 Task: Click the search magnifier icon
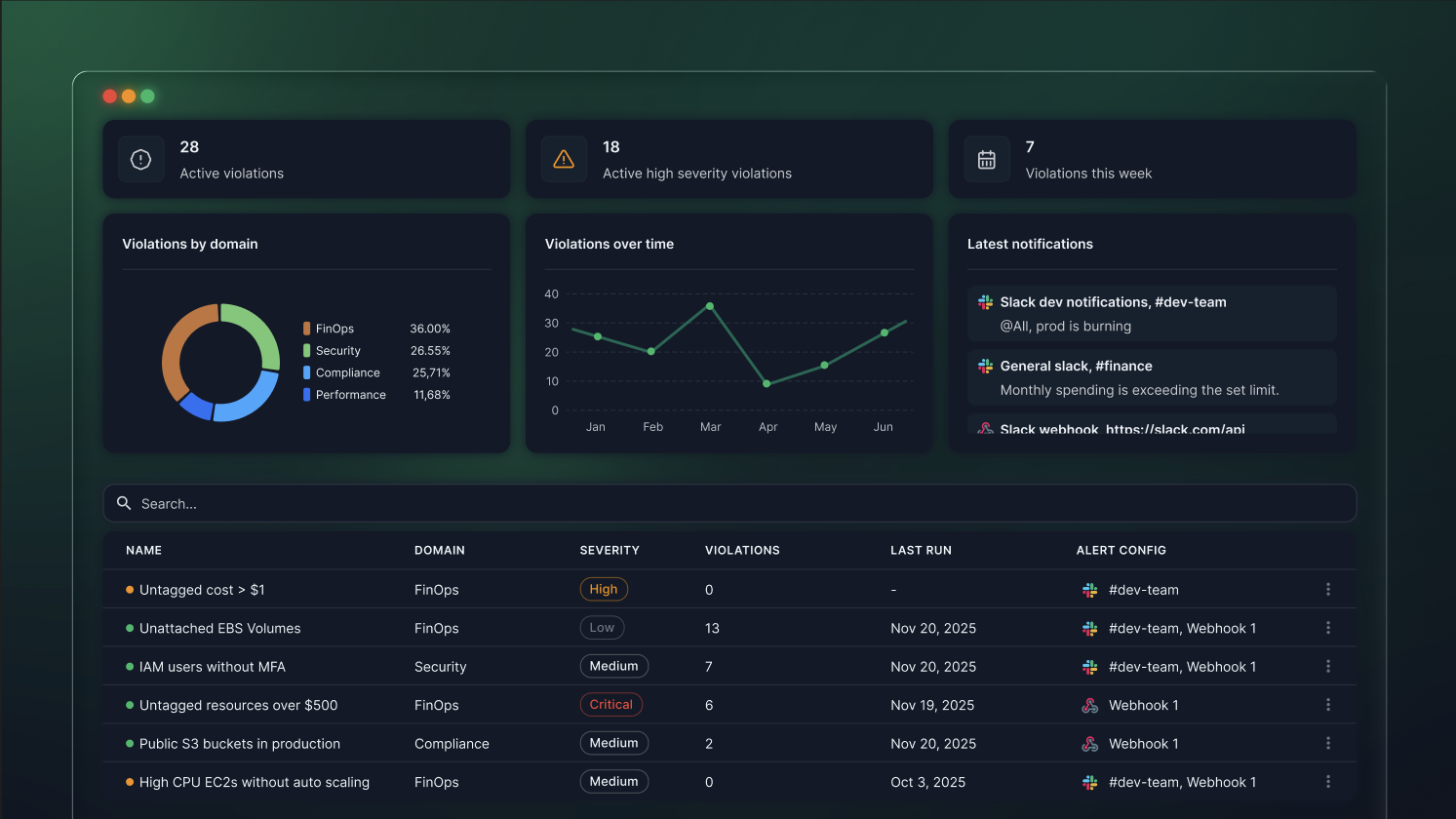124,503
